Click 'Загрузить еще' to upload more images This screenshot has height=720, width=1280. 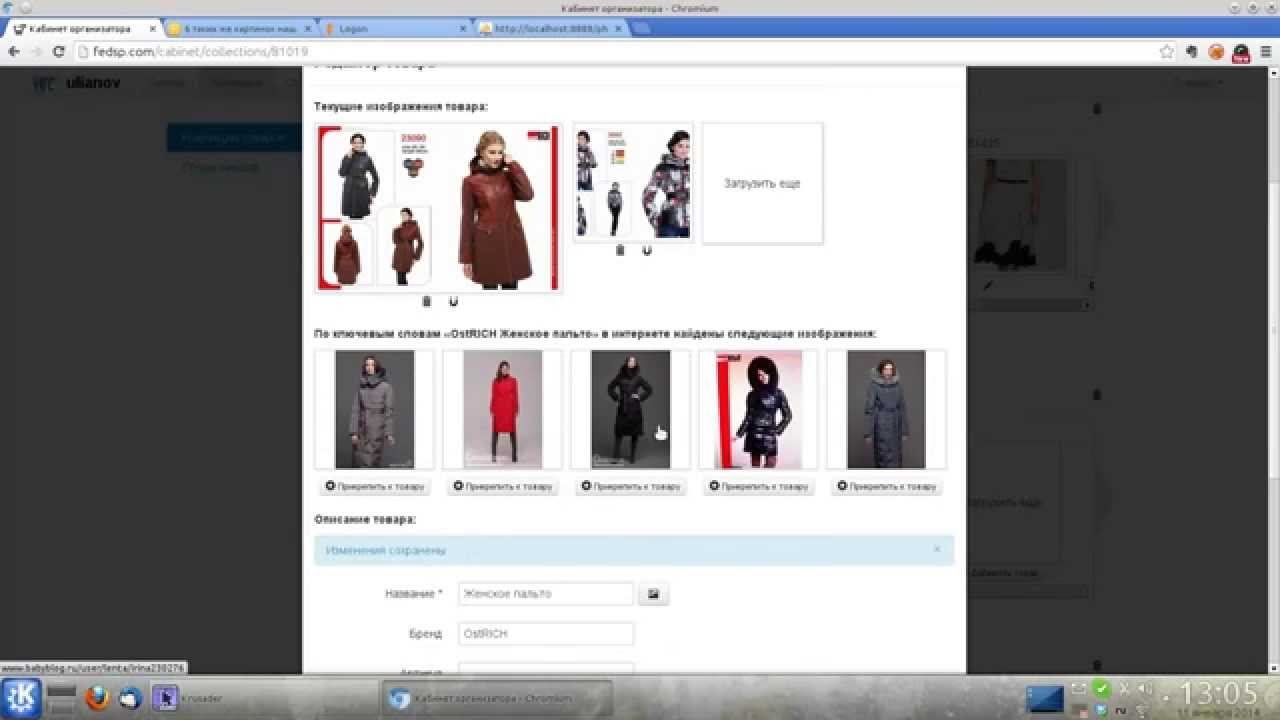pyautogui.click(x=762, y=184)
